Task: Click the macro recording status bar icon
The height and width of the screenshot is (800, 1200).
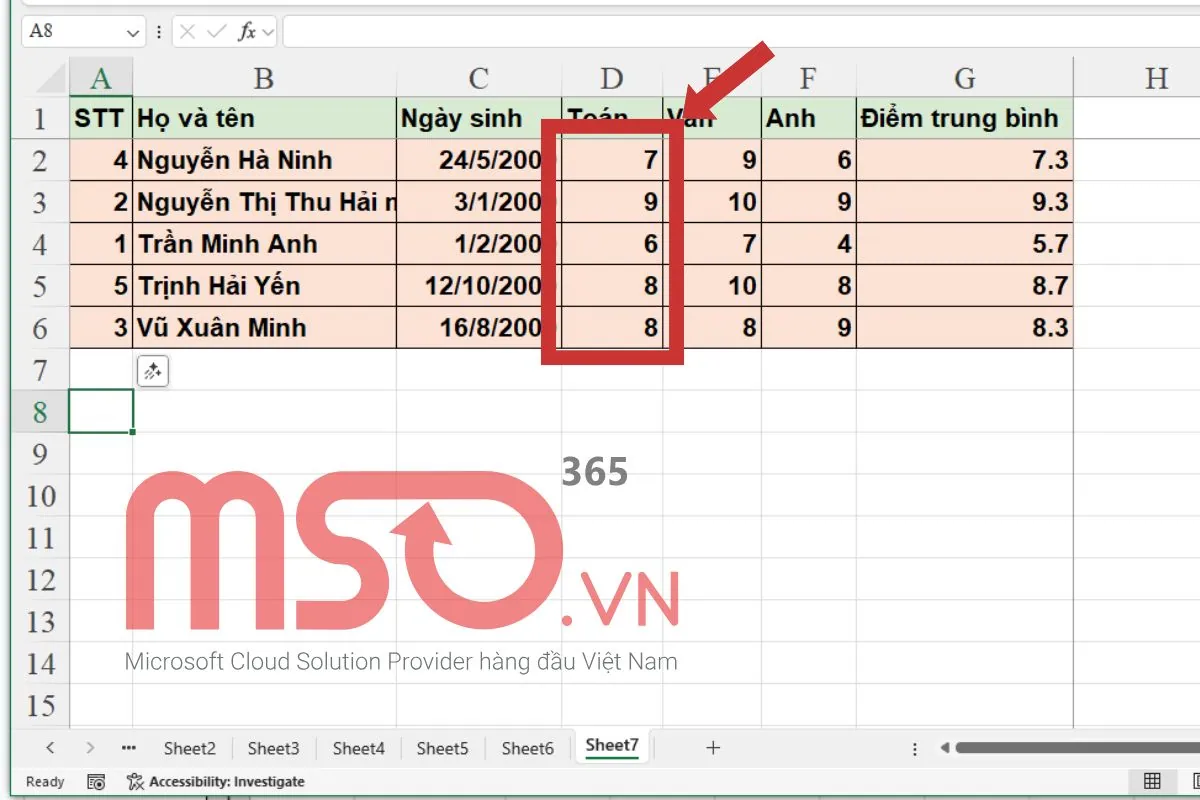Action: (x=96, y=781)
